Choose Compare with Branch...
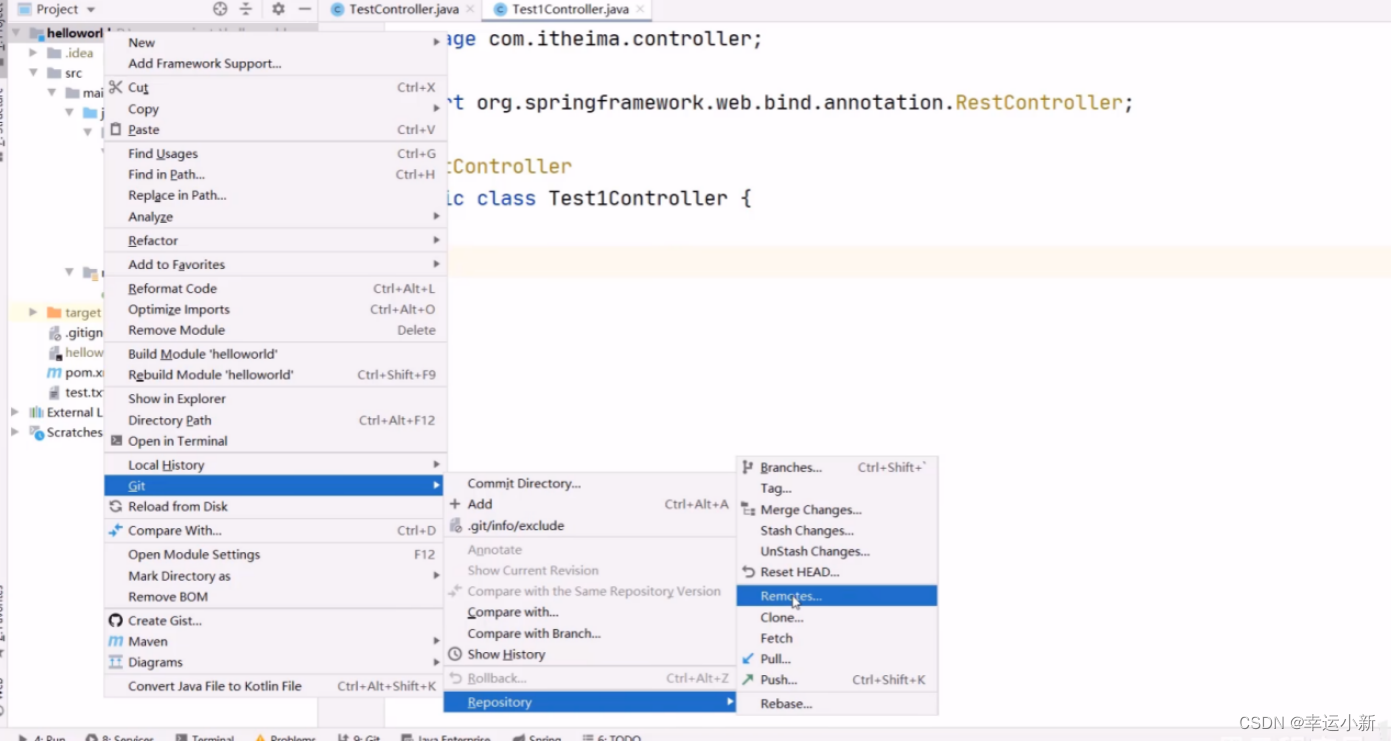1391x741 pixels. click(x=590, y=633)
